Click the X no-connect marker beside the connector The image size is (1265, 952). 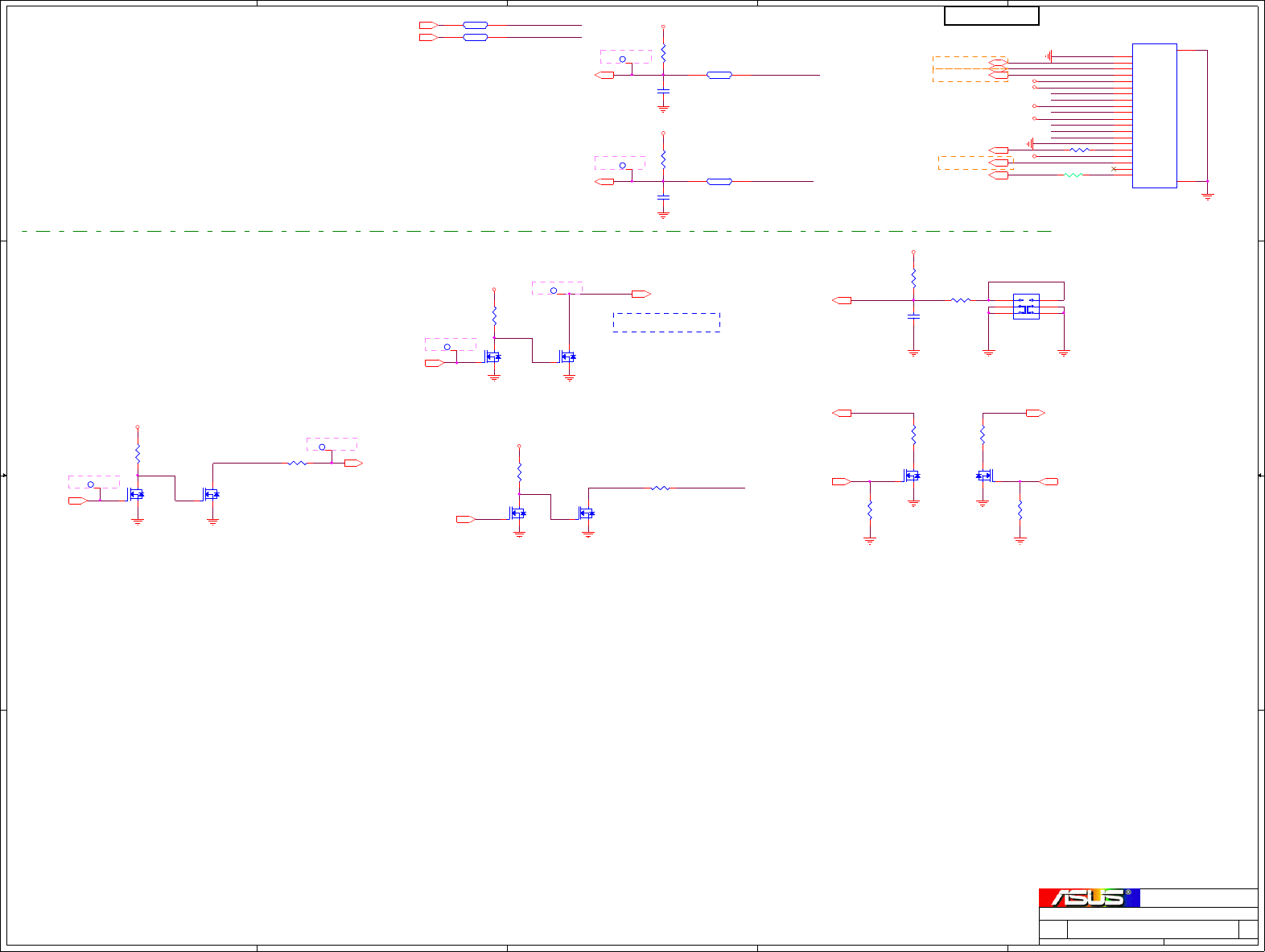[1114, 169]
